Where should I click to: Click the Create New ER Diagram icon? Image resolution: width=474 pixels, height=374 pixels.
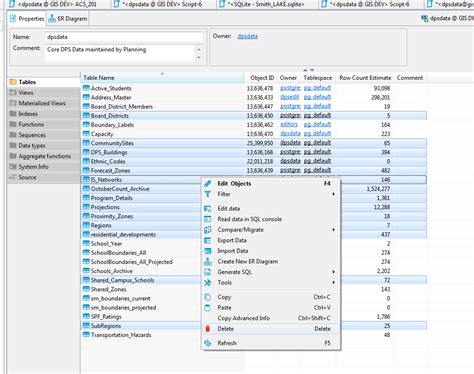click(x=208, y=261)
